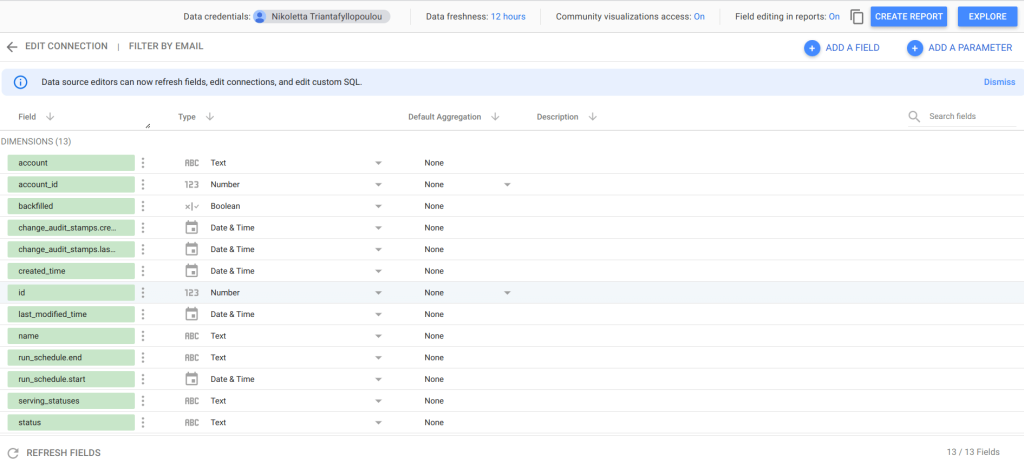Click the Create Report button
Viewport: 1024px width, 469px height.
click(x=908, y=16)
